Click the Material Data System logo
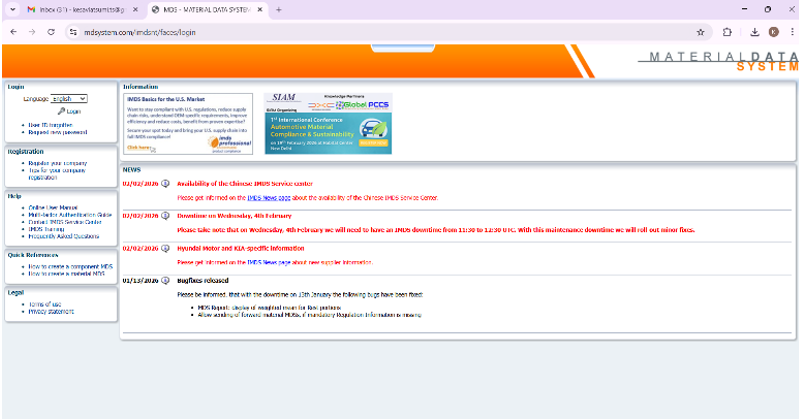 click(718, 61)
